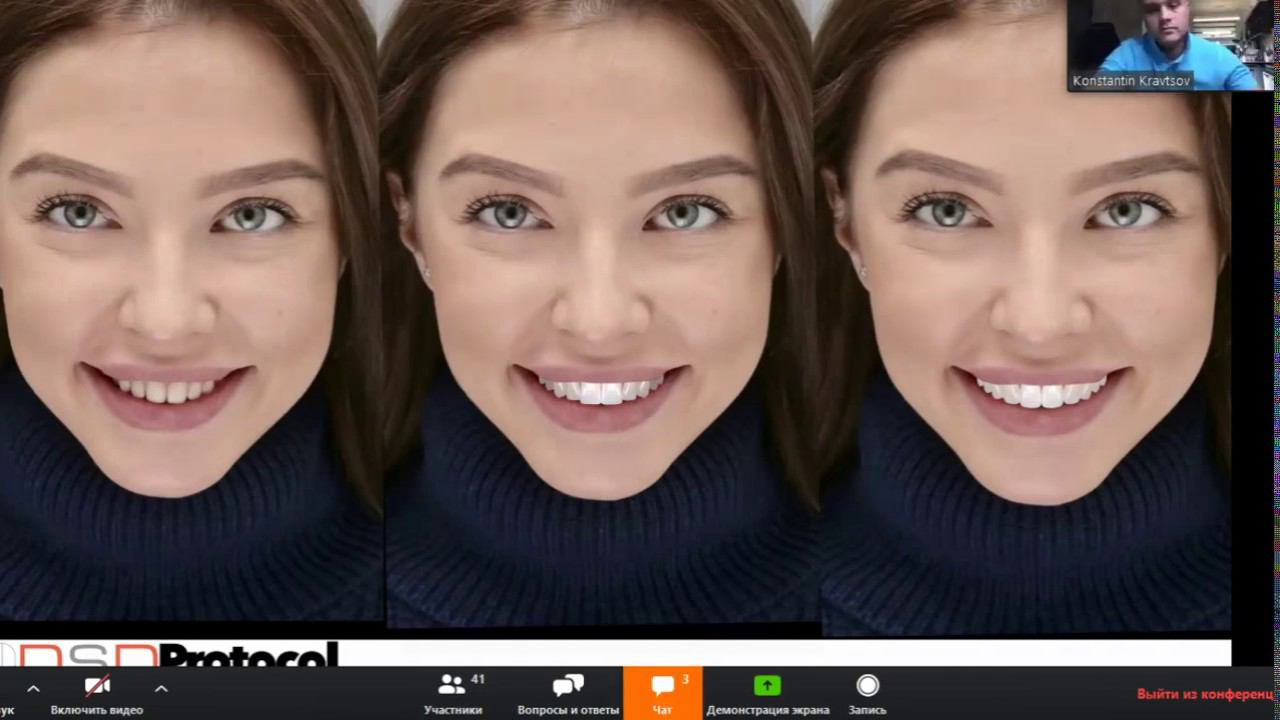
Task: Open the Участники participants panel
Action: point(453,694)
